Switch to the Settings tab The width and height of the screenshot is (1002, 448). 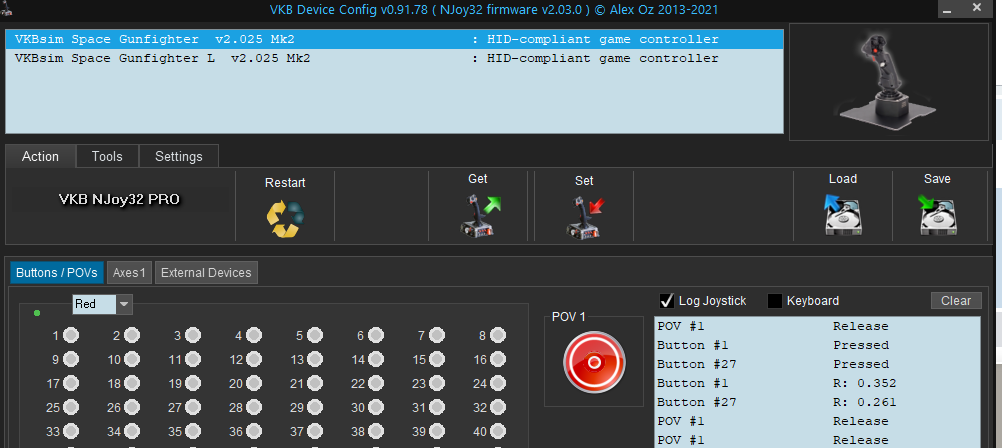pos(178,157)
